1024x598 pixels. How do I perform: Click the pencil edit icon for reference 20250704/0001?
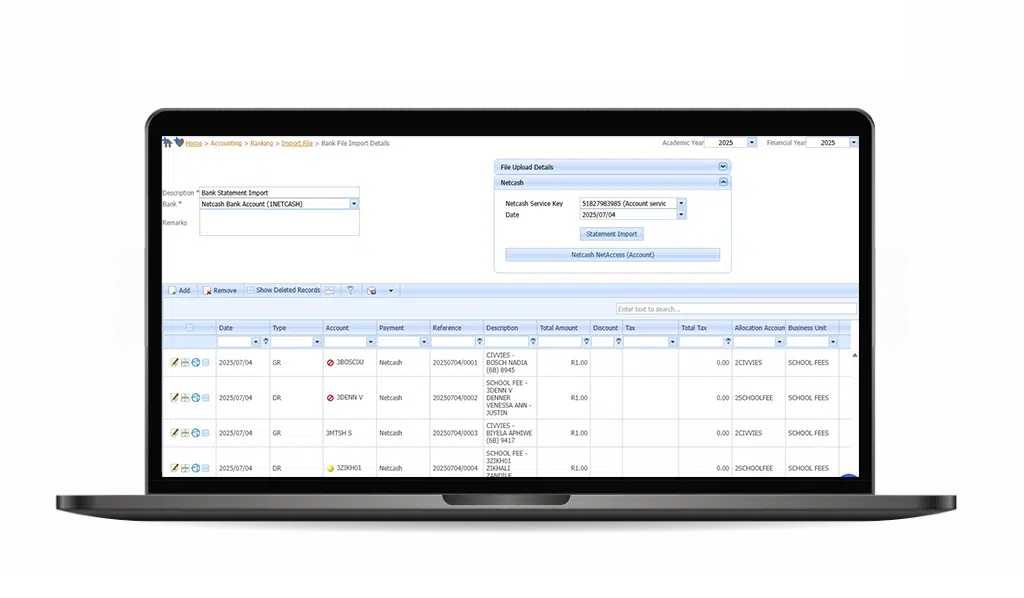pyautogui.click(x=174, y=362)
